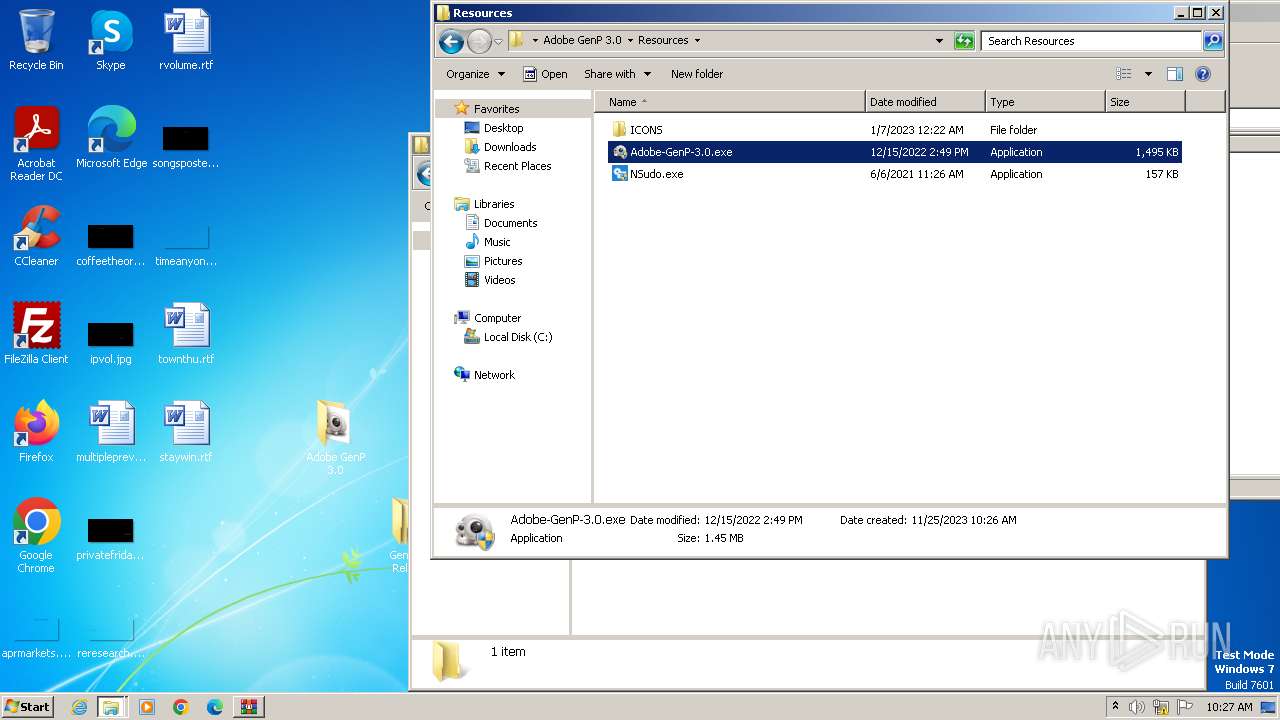Expand the address bar history dropdown
The height and width of the screenshot is (720, 1280).
939,41
